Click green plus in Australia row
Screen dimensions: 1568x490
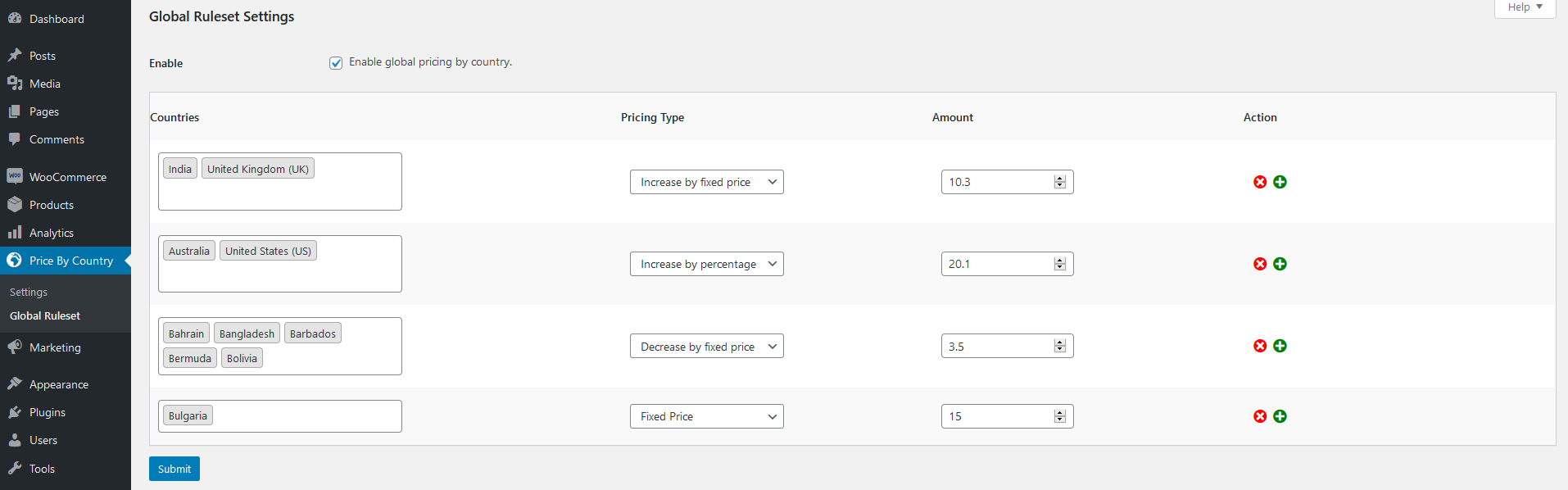point(1280,264)
